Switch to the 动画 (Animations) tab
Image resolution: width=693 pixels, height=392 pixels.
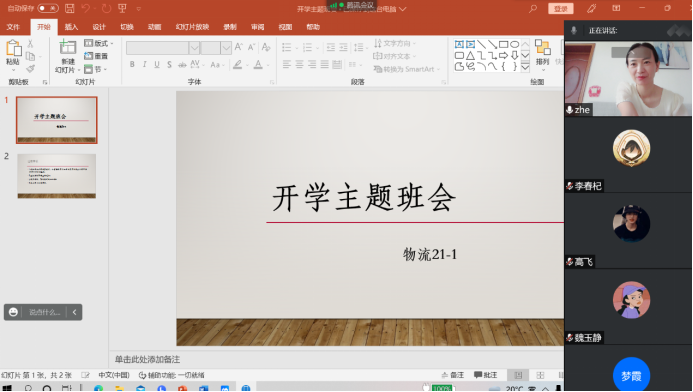click(x=154, y=27)
